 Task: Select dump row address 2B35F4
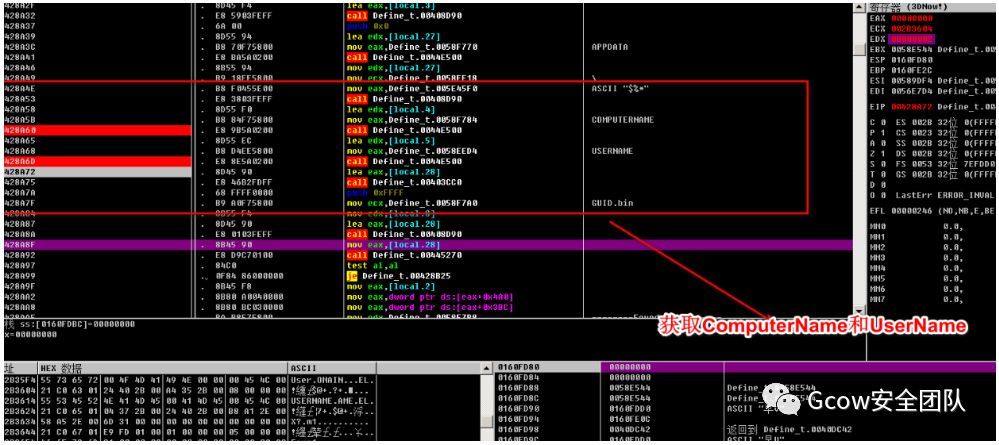(x=20, y=379)
